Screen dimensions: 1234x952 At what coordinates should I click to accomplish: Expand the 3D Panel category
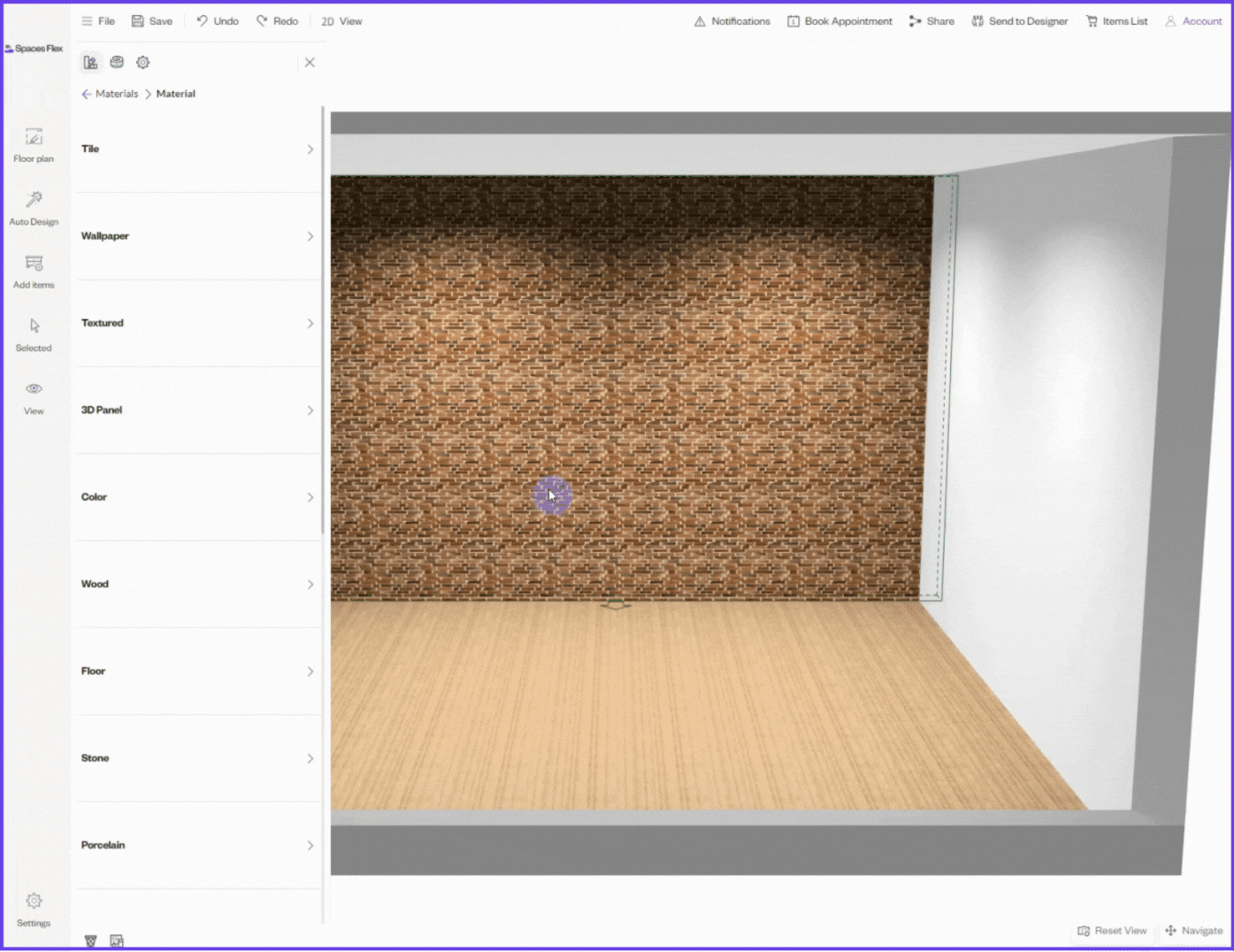click(x=196, y=411)
